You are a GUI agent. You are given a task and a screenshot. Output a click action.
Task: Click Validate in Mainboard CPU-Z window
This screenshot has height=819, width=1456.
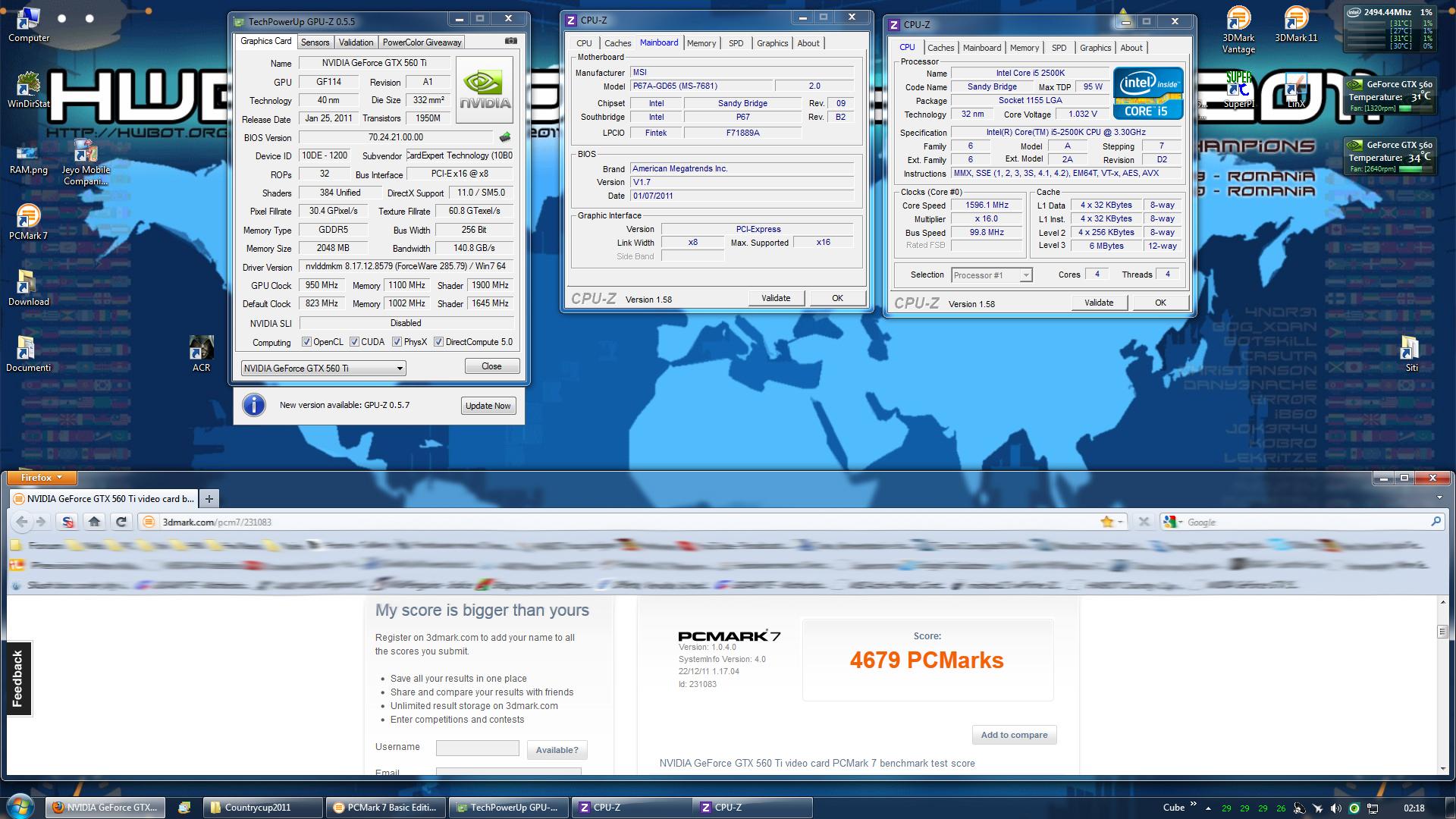[776, 298]
